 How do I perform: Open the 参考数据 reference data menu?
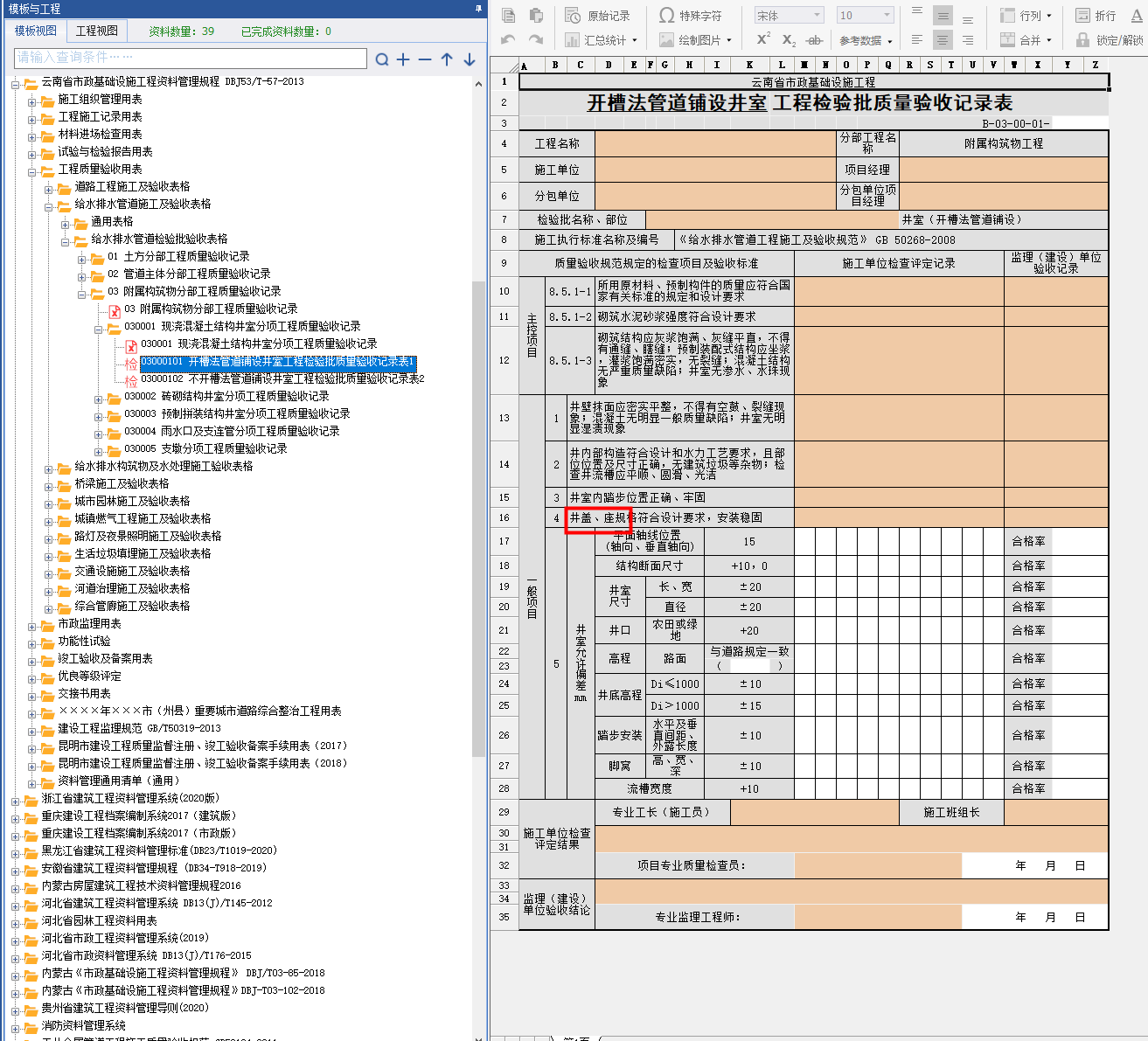click(x=866, y=40)
